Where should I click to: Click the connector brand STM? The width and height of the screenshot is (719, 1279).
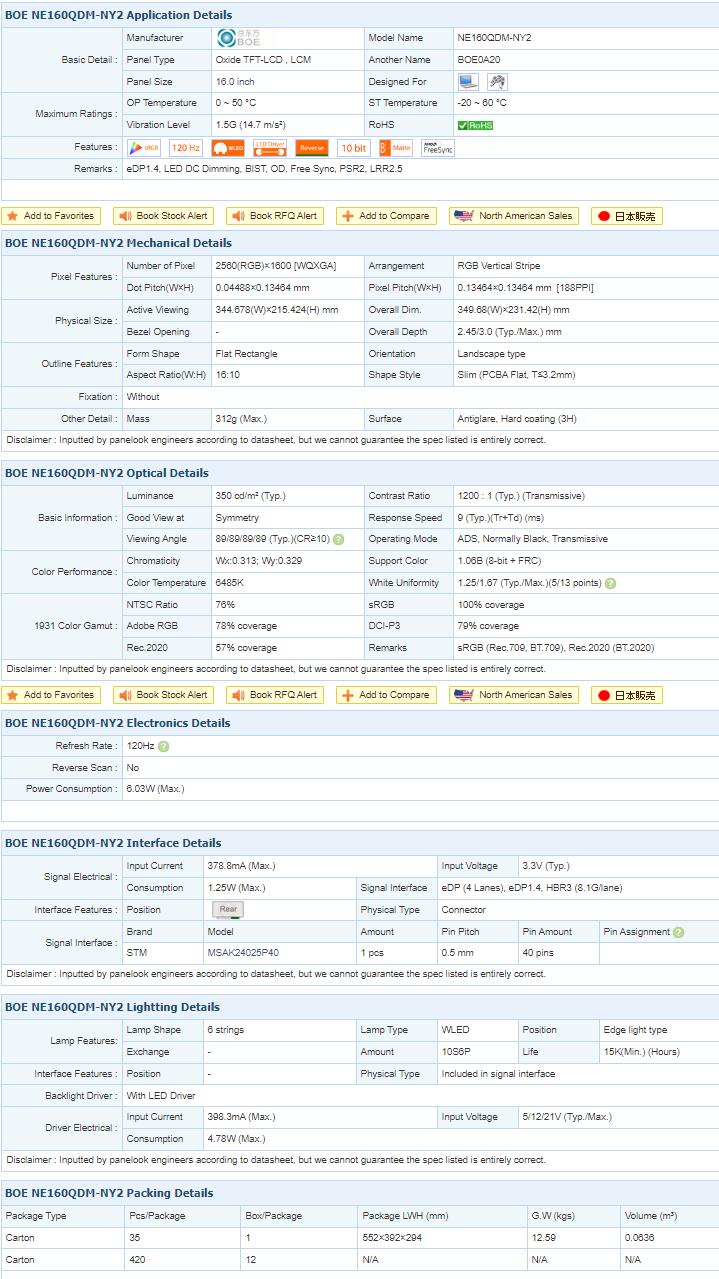tap(137, 953)
